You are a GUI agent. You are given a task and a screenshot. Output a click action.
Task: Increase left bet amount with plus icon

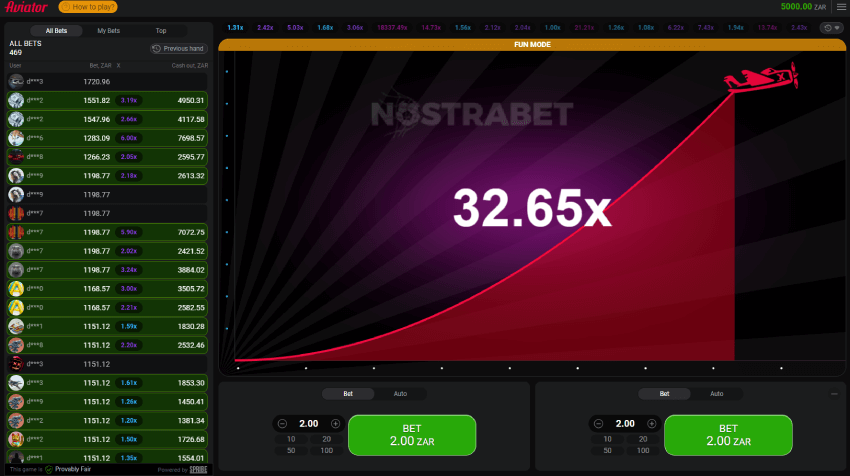[x=336, y=424]
